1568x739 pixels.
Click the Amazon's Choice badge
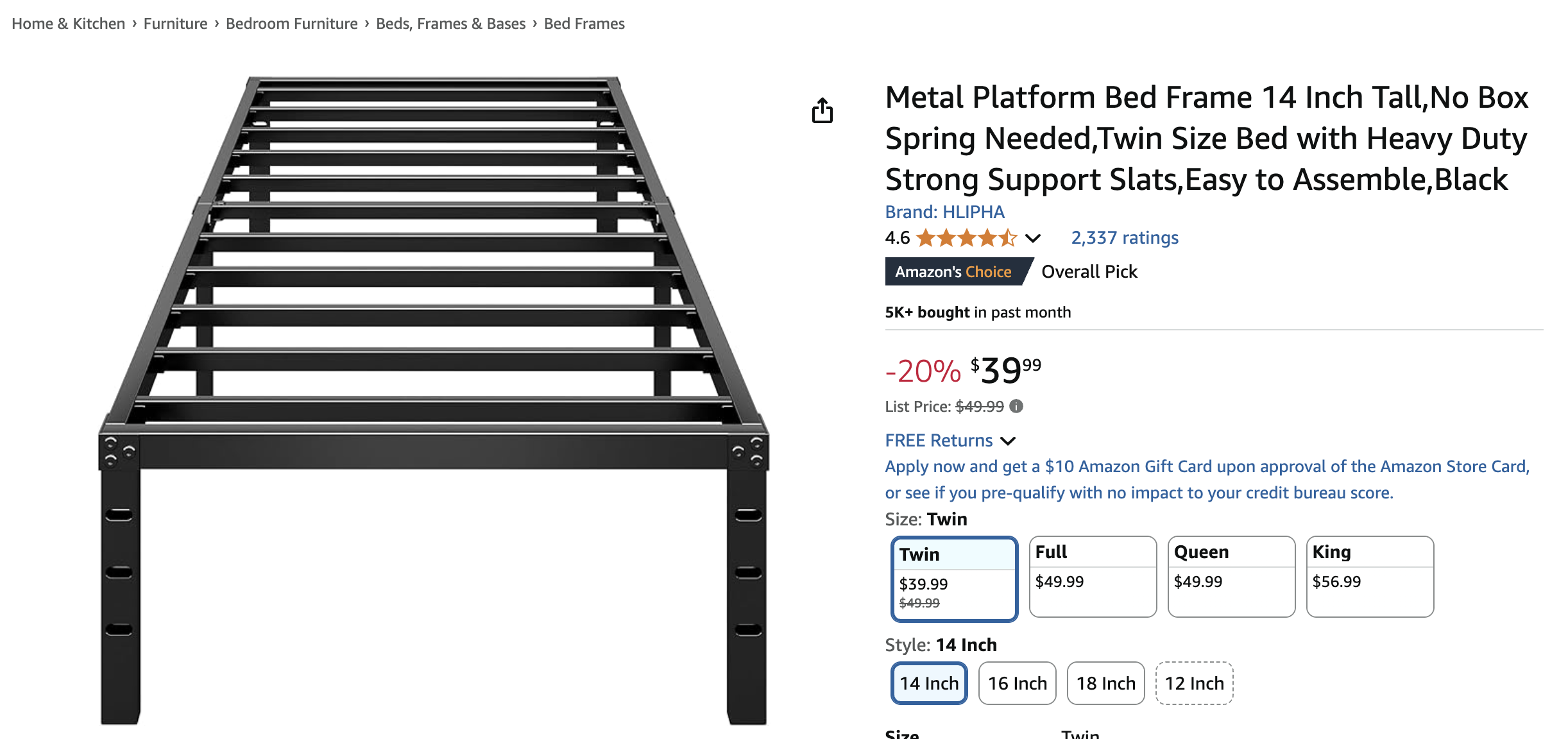tap(954, 271)
